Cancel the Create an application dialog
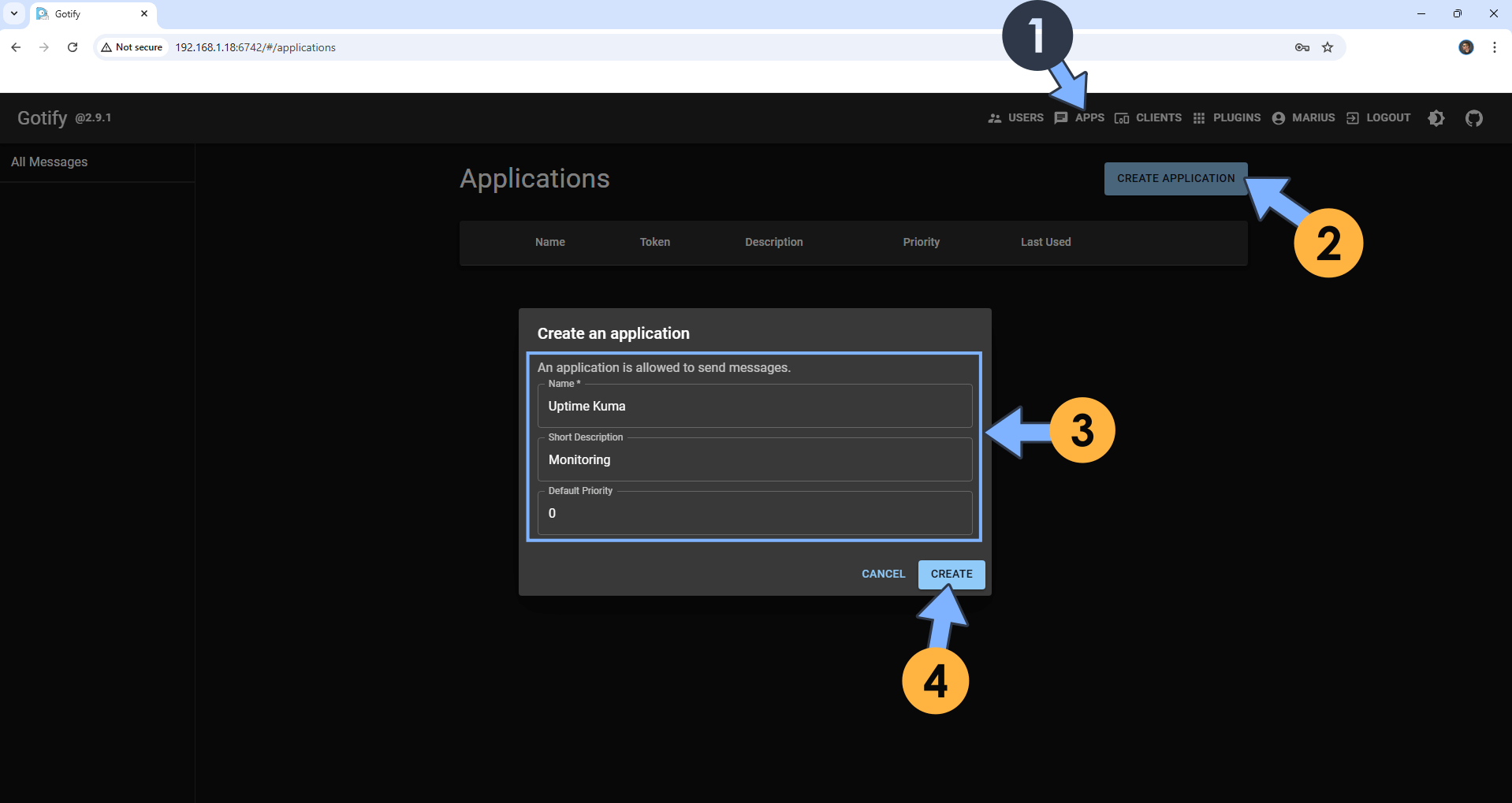Viewport: 1512px width, 803px height. [883, 574]
